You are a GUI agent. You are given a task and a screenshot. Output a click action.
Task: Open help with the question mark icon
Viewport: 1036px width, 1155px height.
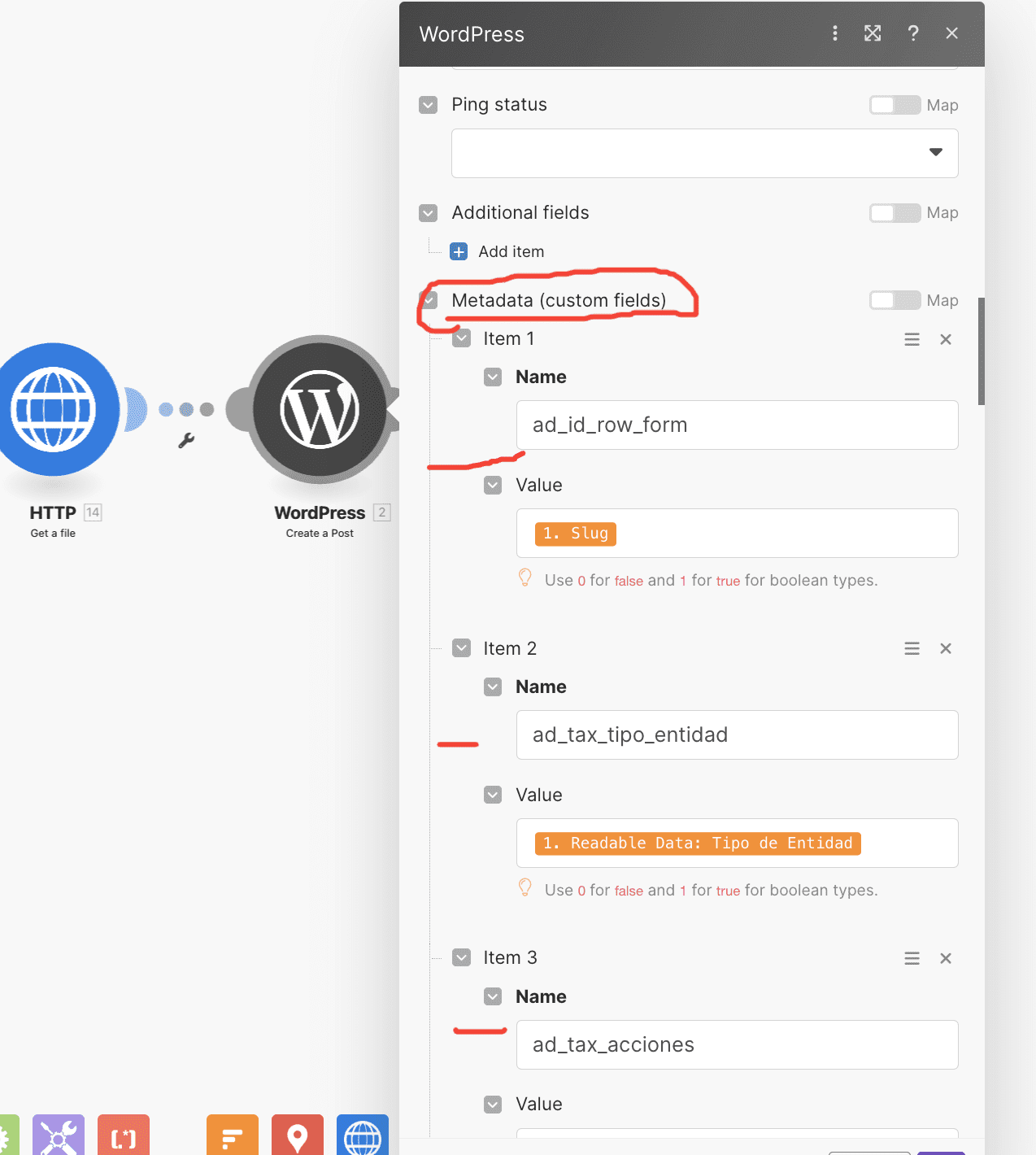coord(913,33)
